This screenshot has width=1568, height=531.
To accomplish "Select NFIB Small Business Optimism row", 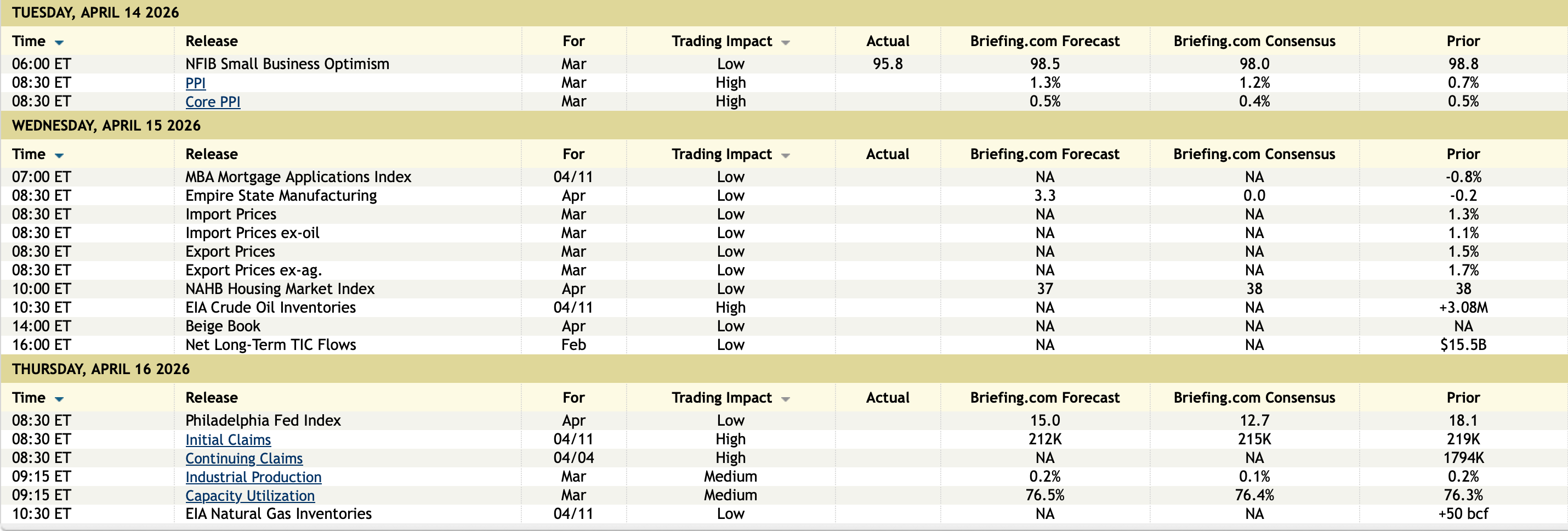I will click(x=287, y=64).
